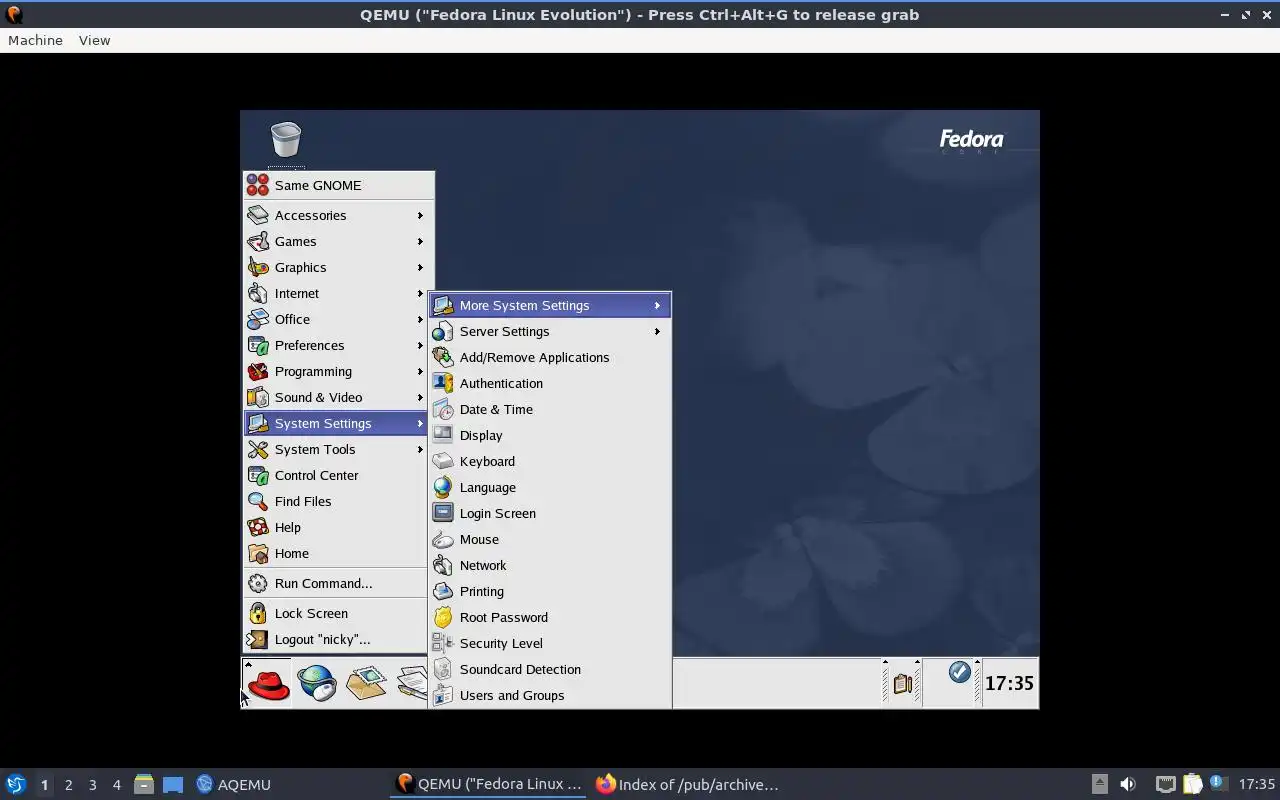
Task: Click the host show desktop icon
Action: 173,784
